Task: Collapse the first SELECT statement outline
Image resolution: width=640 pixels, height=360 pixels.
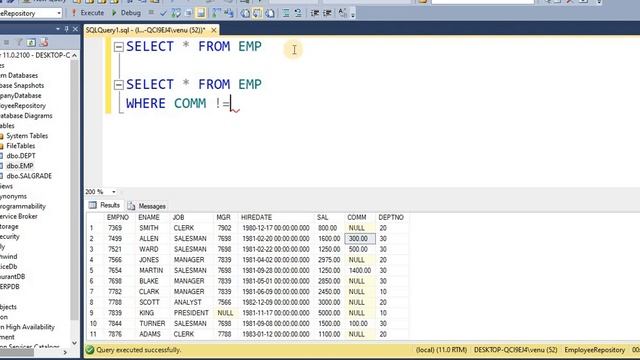Action: tap(119, 47)
